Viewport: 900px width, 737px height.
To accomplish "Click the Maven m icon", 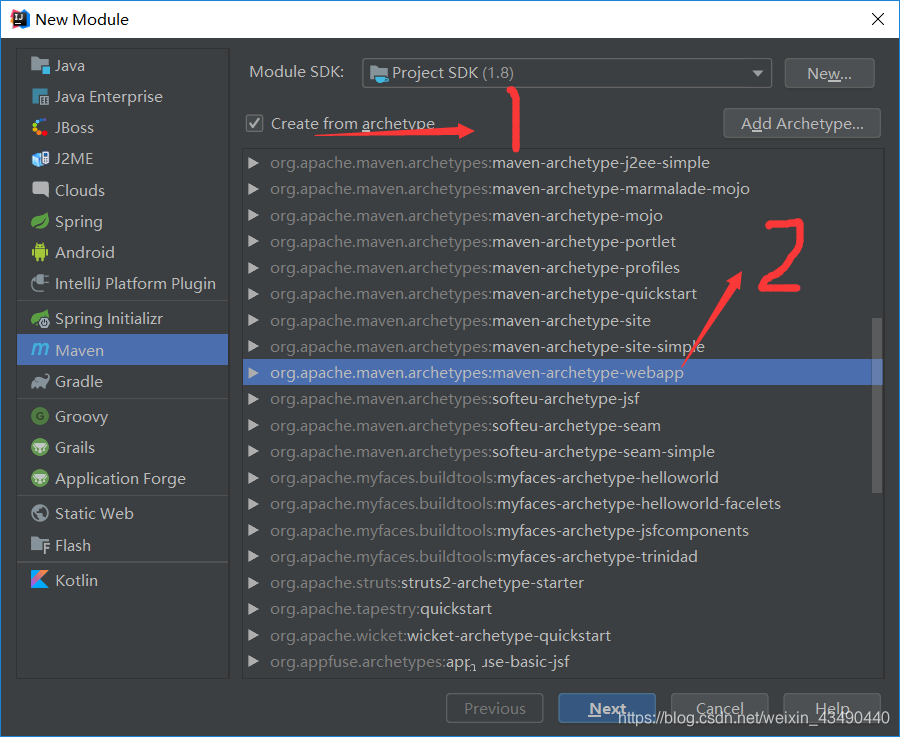I will pyautogui.click(x=40, y=350).
